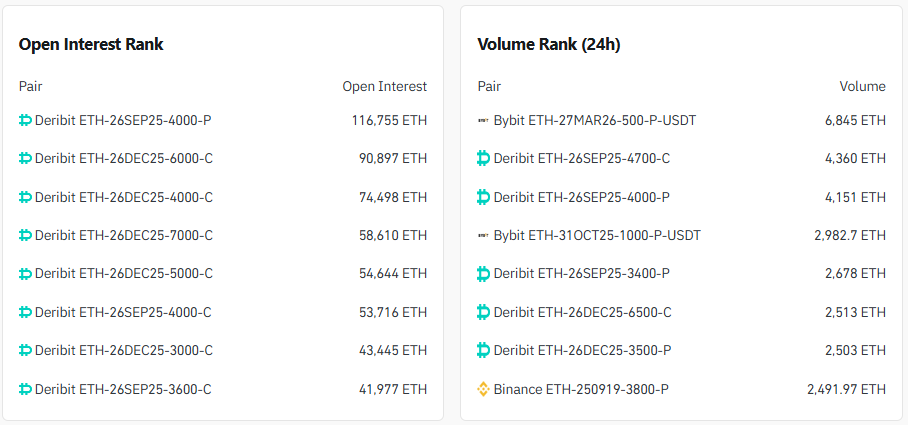This screenshot has width=908, height=425.
Task: Select the 41,977 ETH open interest value
Action: 393,389
